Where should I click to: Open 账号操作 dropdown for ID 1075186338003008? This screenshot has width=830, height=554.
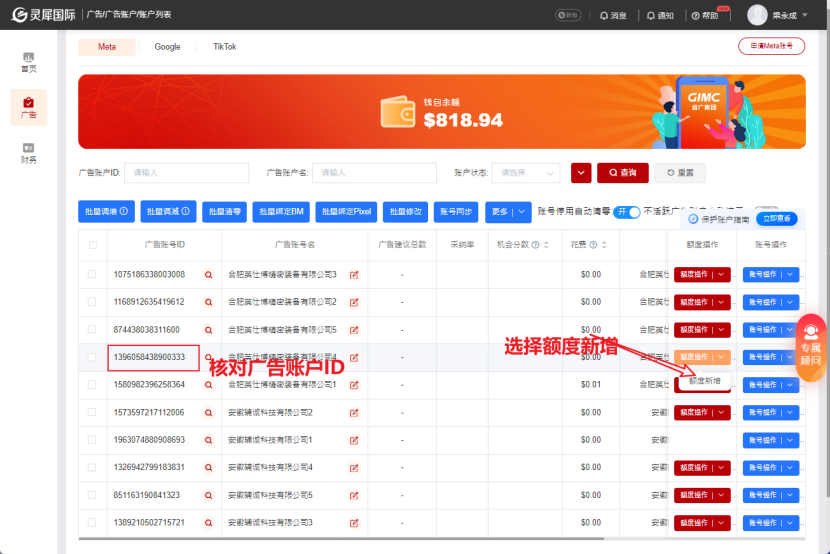(771, 275)
